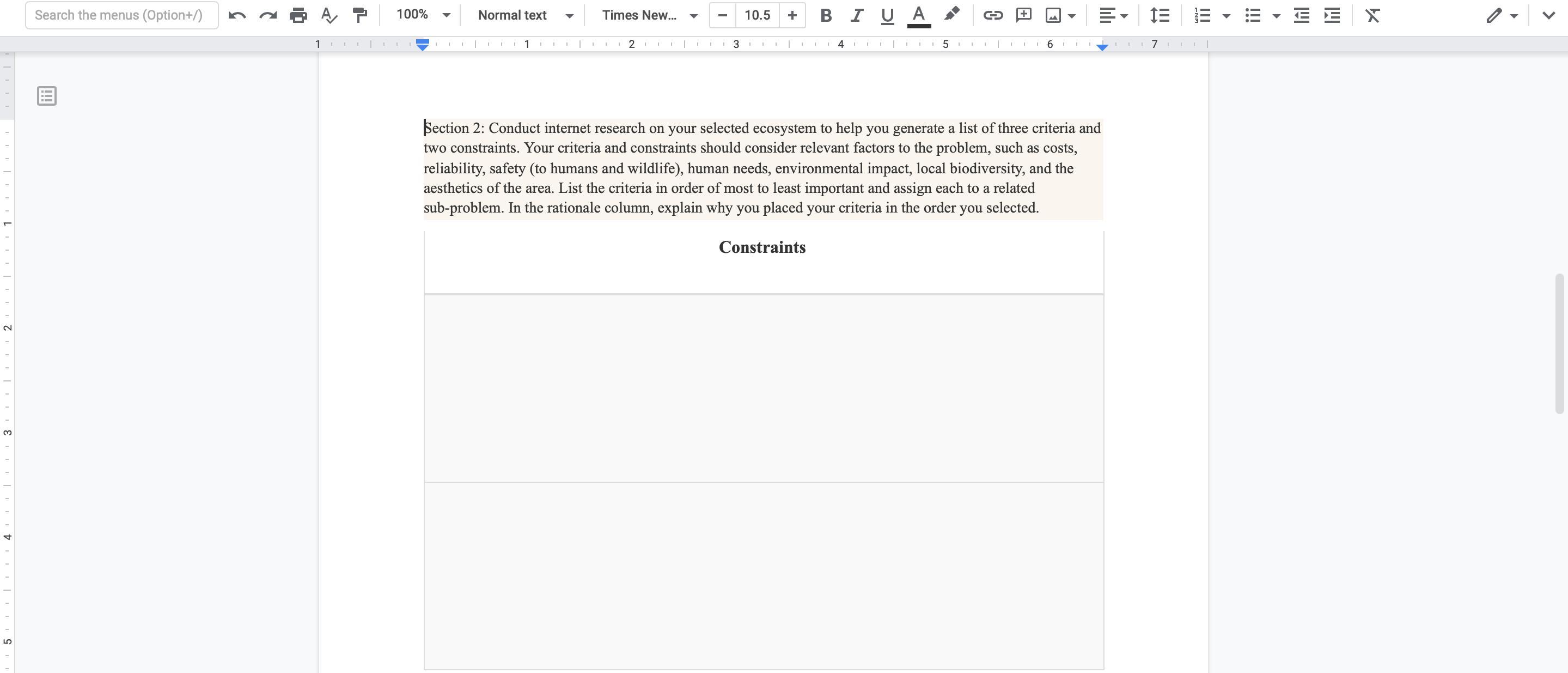
Task: Decrease font size with minus button
Action: tap(723, 15)
